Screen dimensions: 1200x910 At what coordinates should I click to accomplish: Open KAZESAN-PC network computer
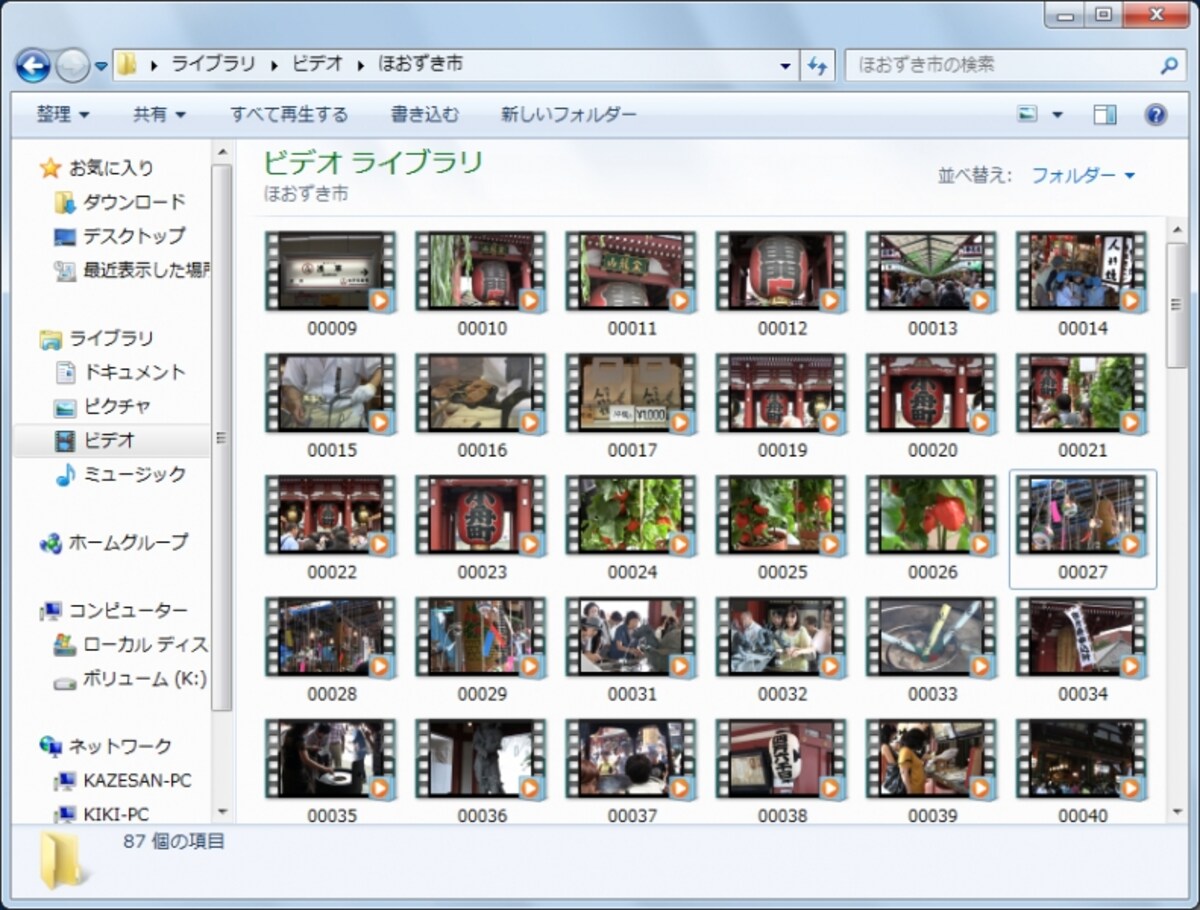[123, 780]
